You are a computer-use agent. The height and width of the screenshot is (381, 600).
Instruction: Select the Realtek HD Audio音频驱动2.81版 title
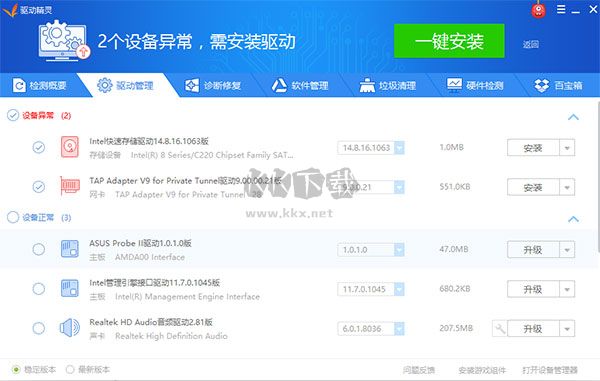click(x=151, y=322)
